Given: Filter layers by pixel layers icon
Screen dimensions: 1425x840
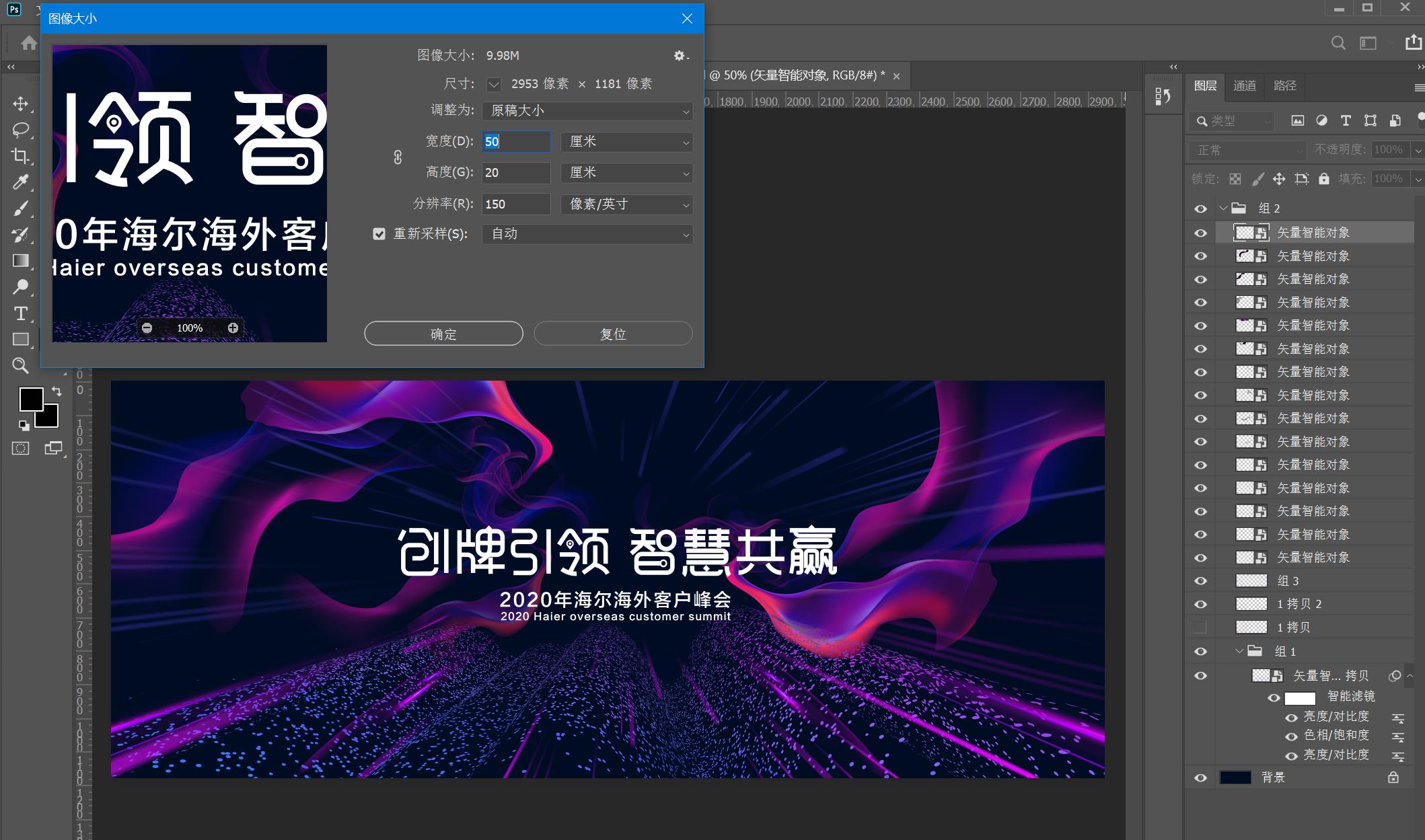Looking at the screenshot, I should 1298,120.
